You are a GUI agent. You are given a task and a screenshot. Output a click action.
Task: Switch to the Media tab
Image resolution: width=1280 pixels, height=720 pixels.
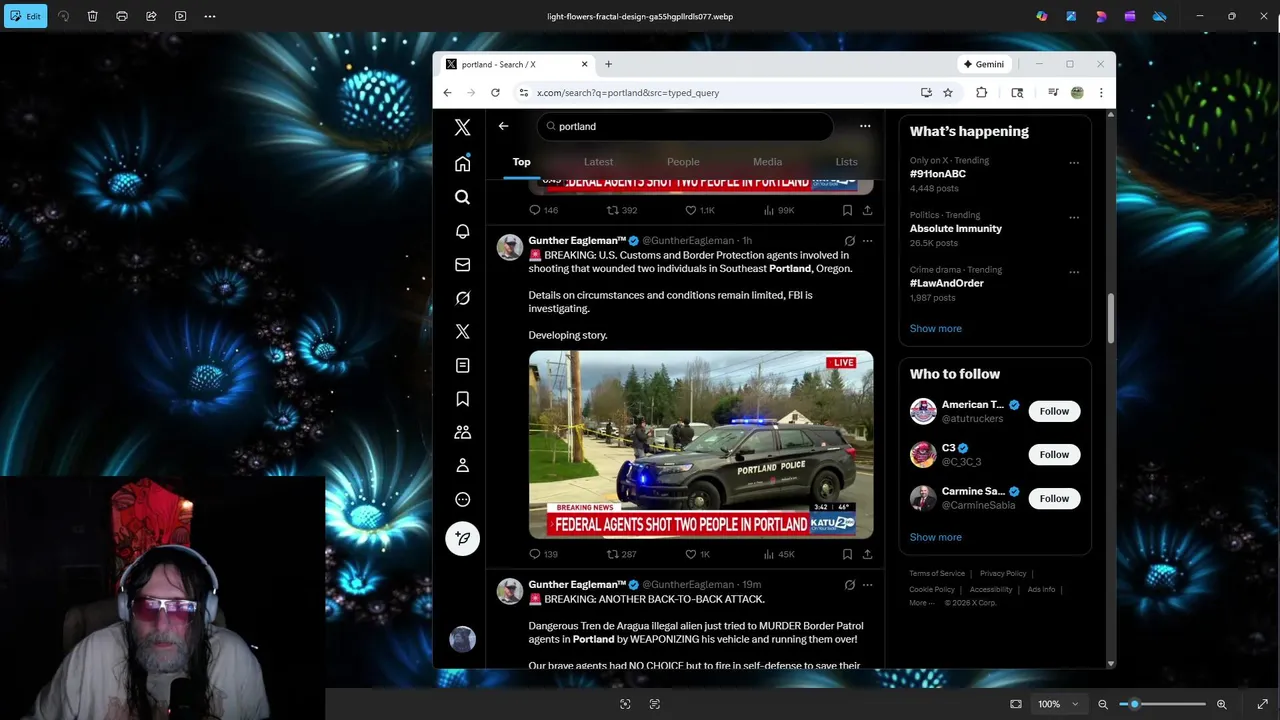coord(767,162)
